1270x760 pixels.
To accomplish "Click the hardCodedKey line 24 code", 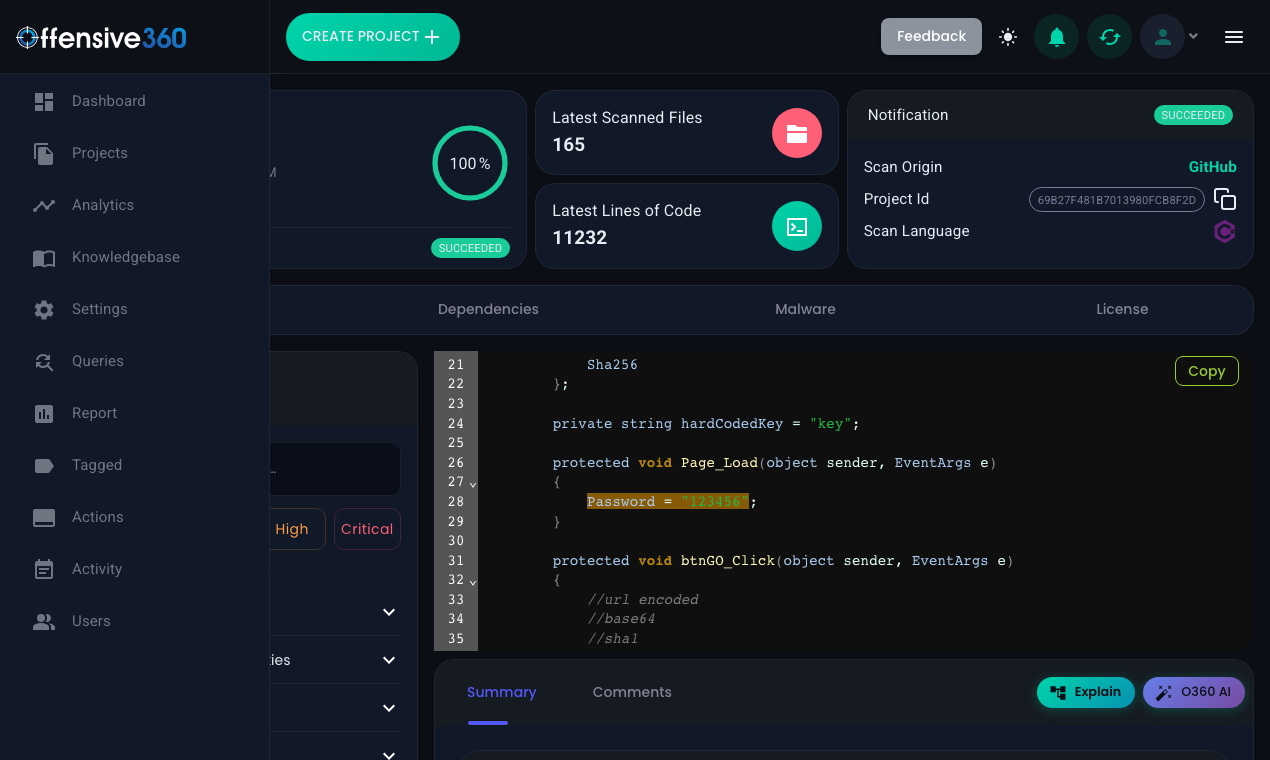I will [x=705, y=424].
